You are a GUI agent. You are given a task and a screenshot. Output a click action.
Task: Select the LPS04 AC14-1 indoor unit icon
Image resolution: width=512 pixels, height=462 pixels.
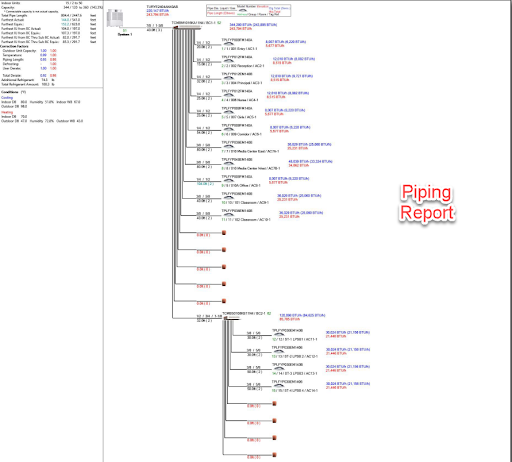[x=278, y=386]
